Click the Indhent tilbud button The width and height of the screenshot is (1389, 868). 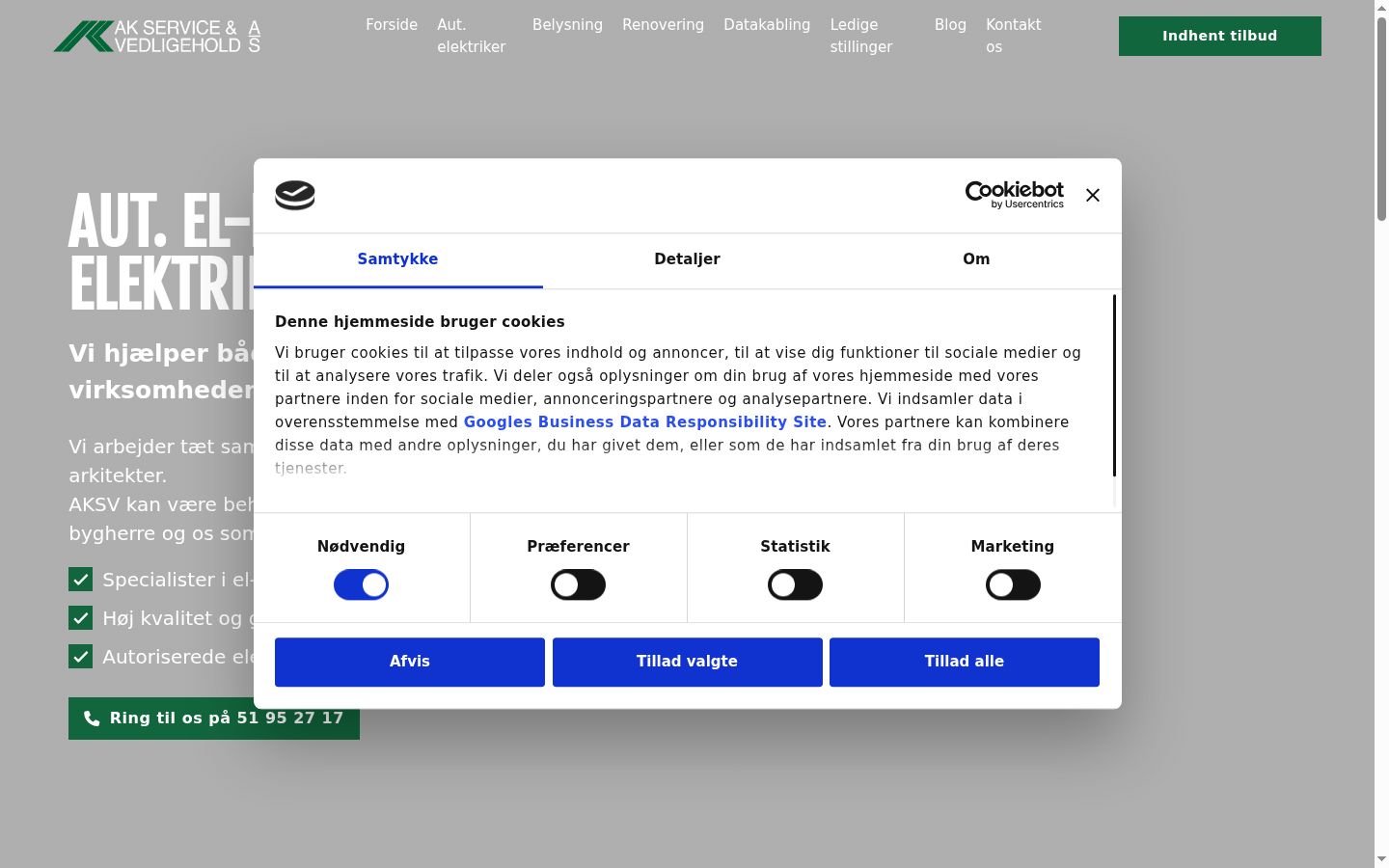(1220, 36)
